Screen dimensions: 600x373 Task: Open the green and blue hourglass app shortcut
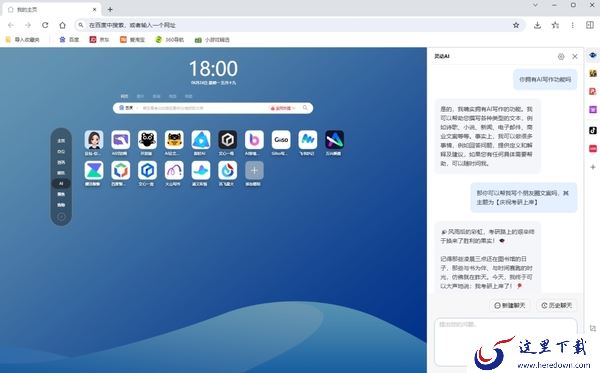[x=94, y=170]
